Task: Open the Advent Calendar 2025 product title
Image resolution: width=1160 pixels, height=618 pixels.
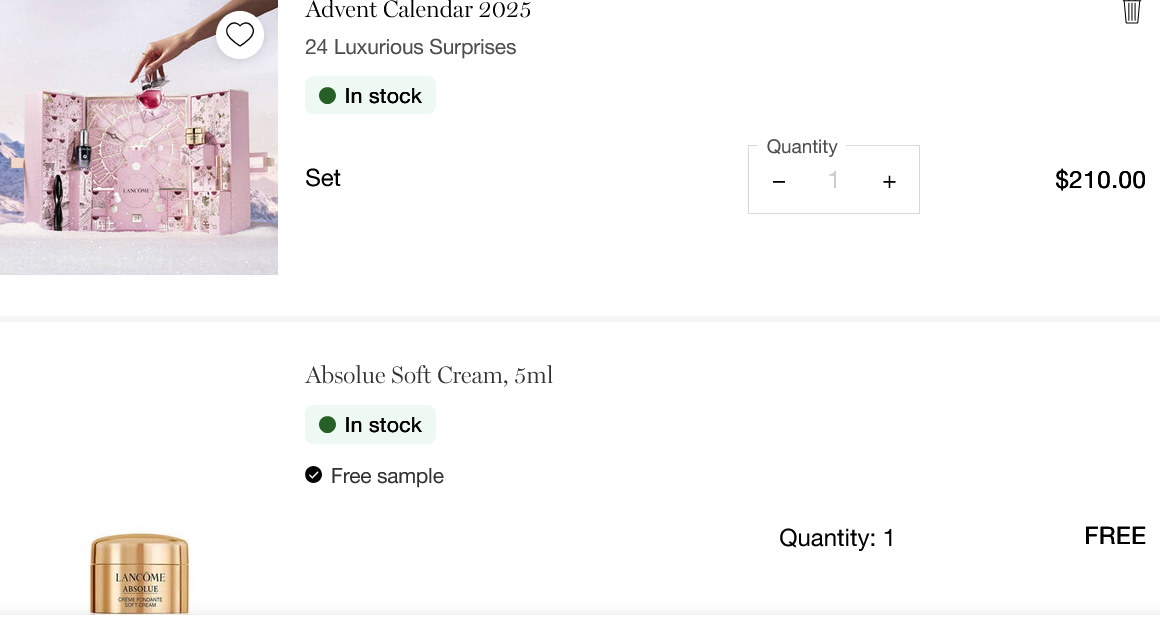Action: point(418,11)
